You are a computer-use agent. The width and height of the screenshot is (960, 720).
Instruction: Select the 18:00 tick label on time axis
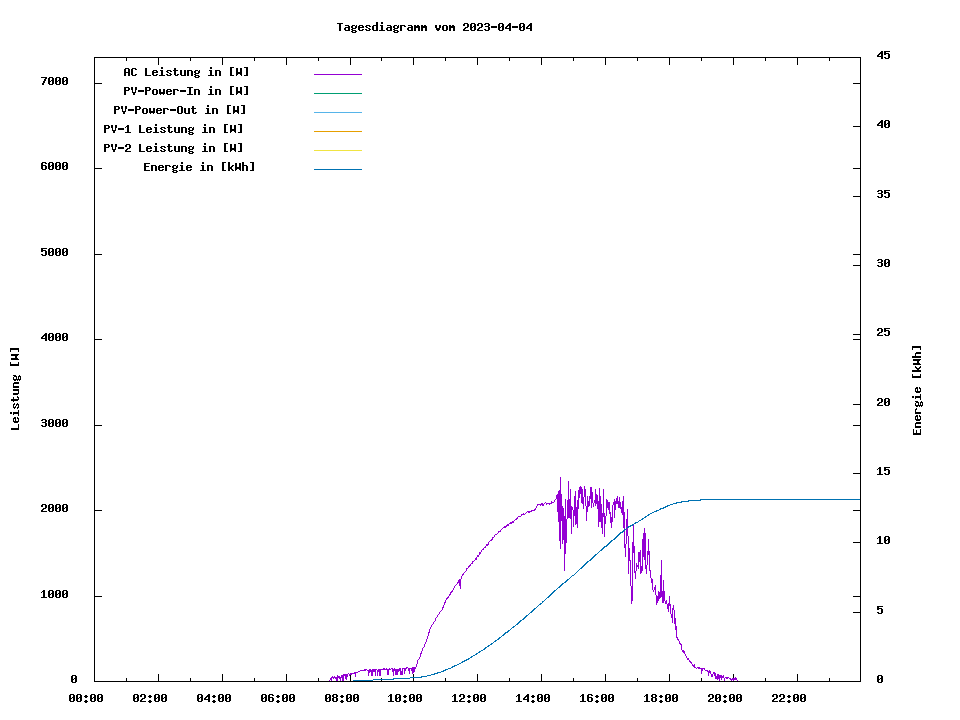[661, 698]
